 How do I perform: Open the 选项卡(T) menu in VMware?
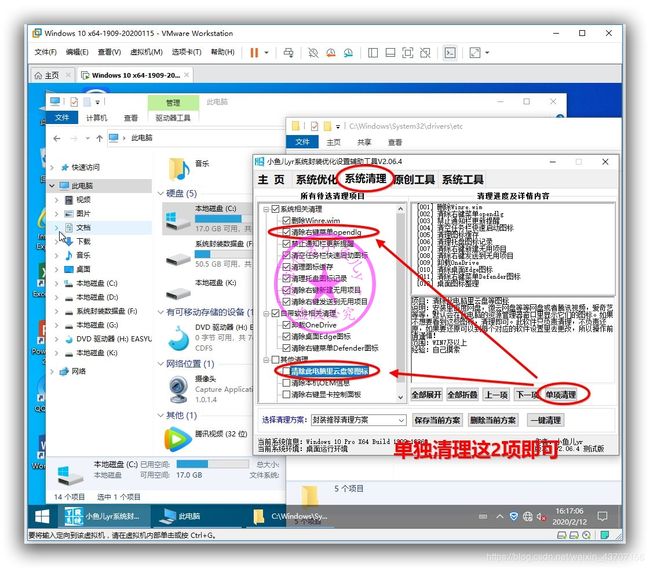pyautogui.click(x=187, y=52)
